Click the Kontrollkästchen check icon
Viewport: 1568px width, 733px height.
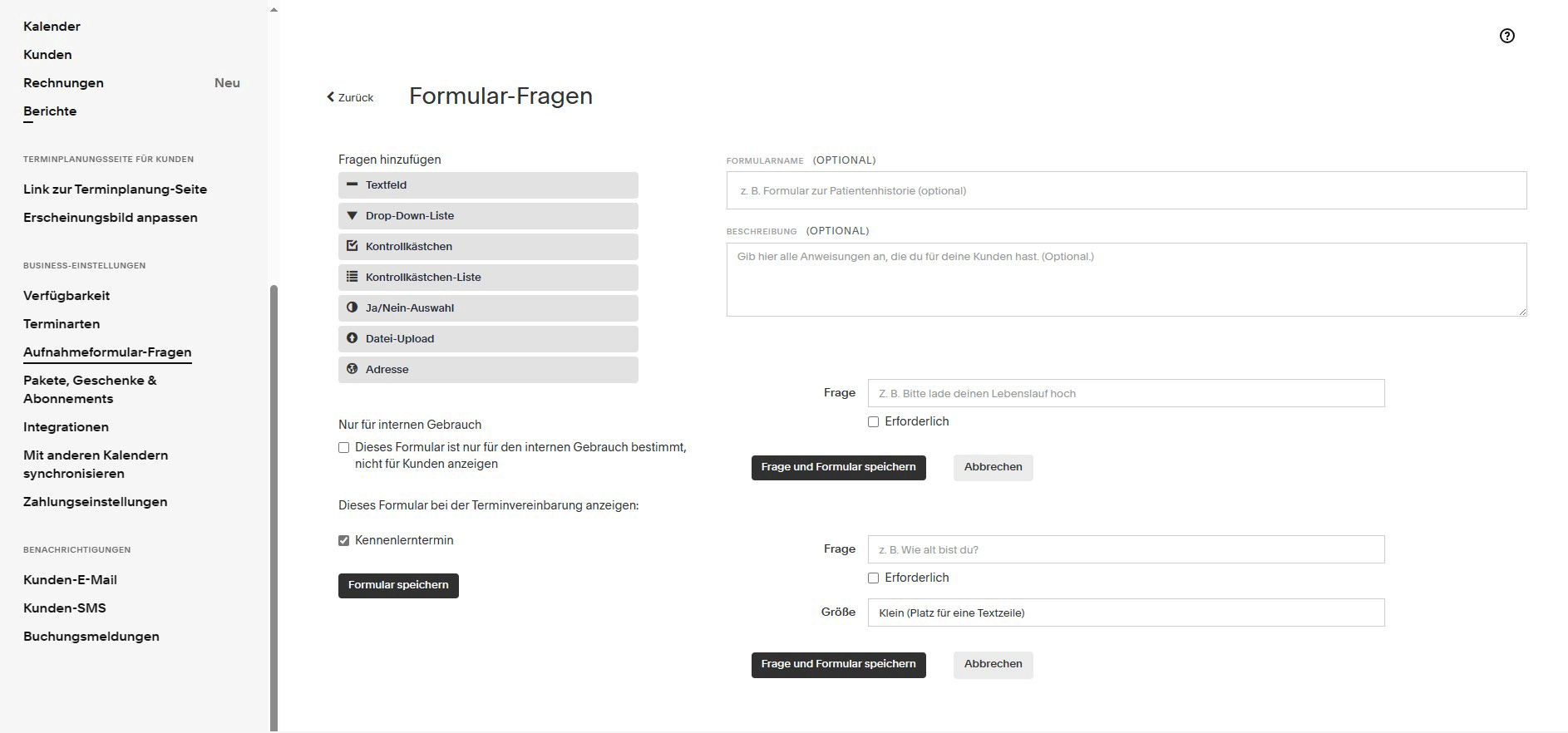352,246
